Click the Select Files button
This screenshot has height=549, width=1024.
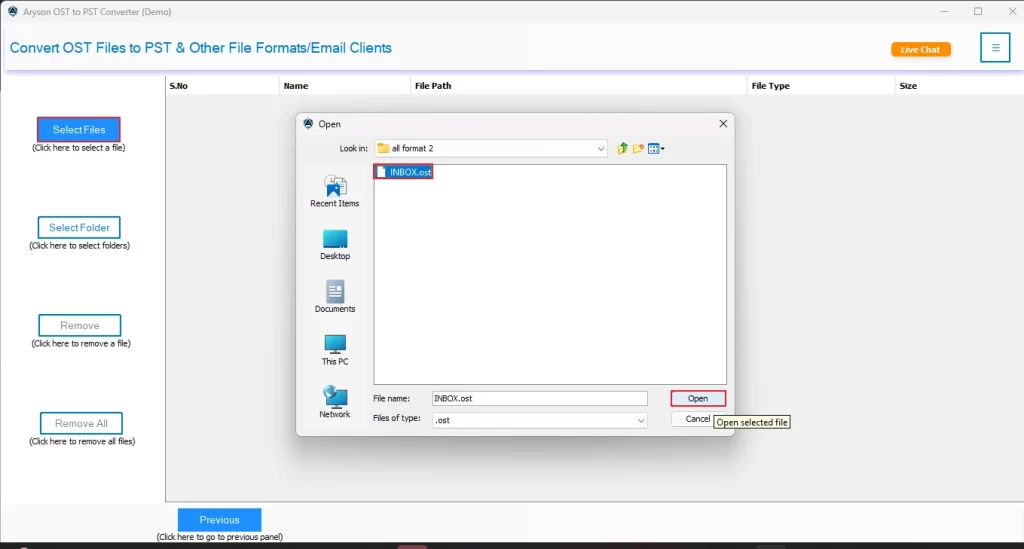coord(78,129)
